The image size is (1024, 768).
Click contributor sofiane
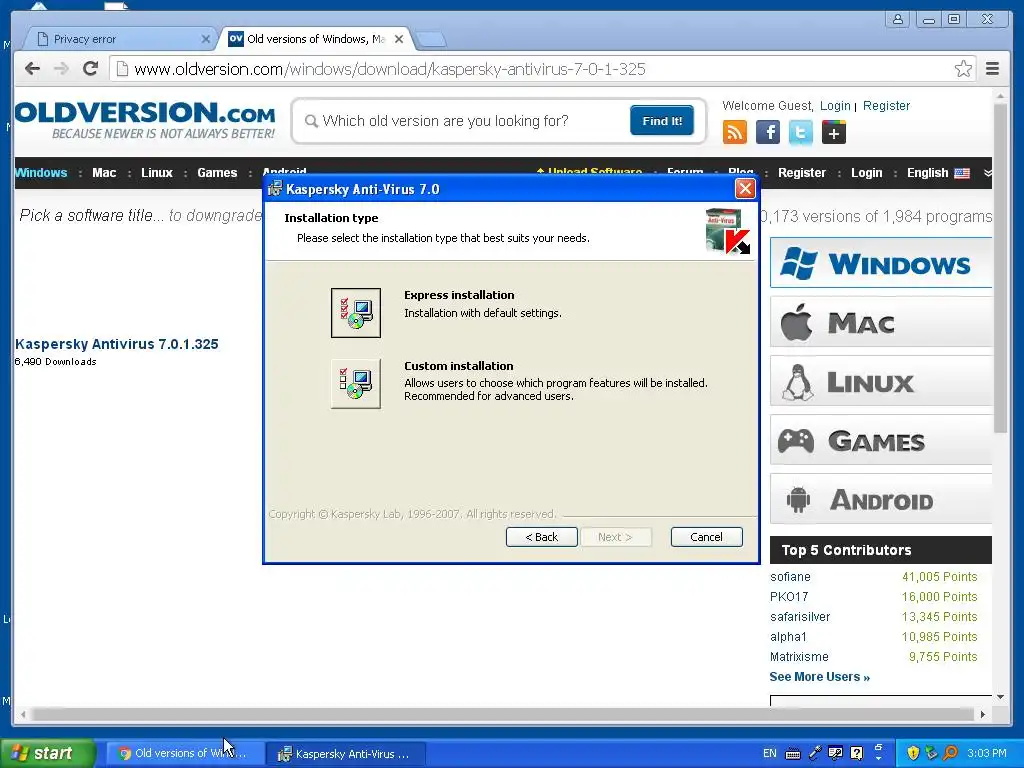(x=790, y=577)
